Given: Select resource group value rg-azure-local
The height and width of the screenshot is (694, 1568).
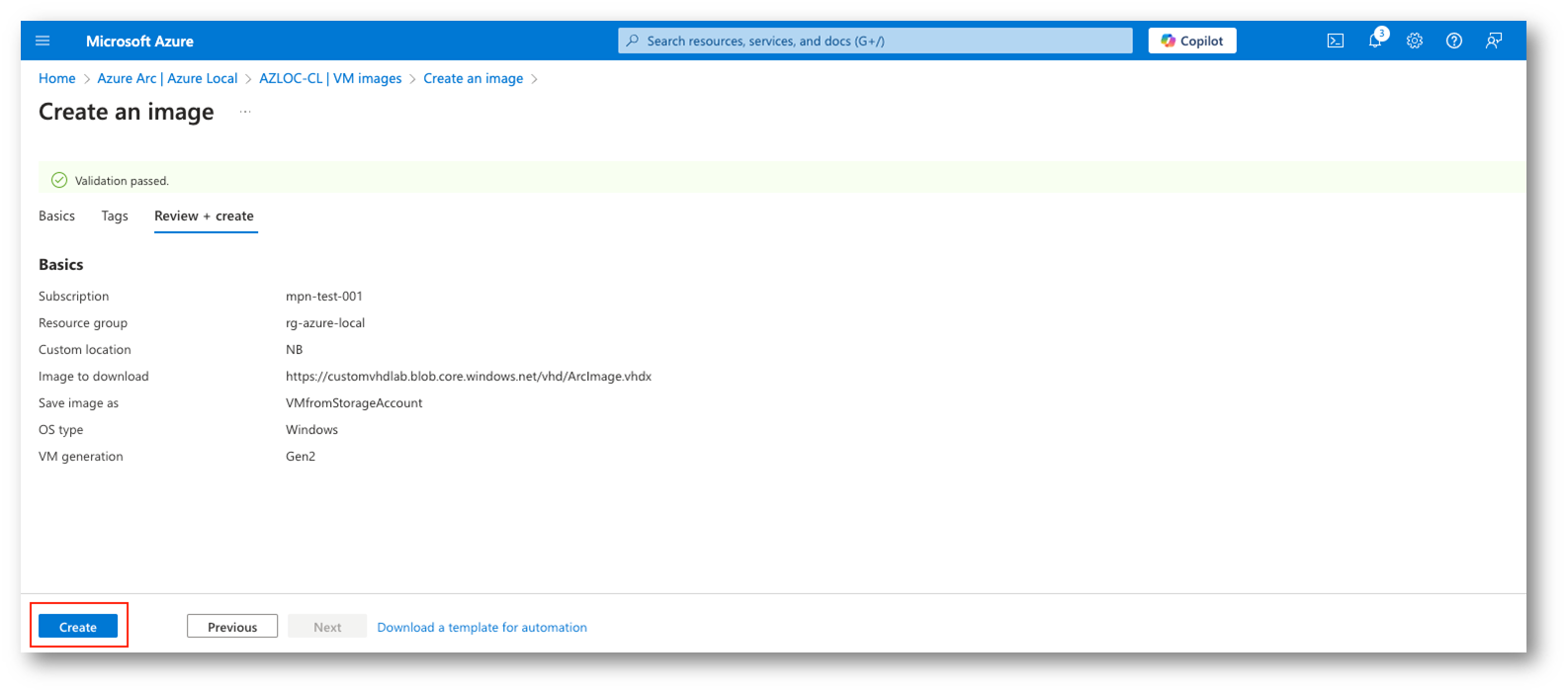Looking at the screenshot, I should [x=325, y=322].
